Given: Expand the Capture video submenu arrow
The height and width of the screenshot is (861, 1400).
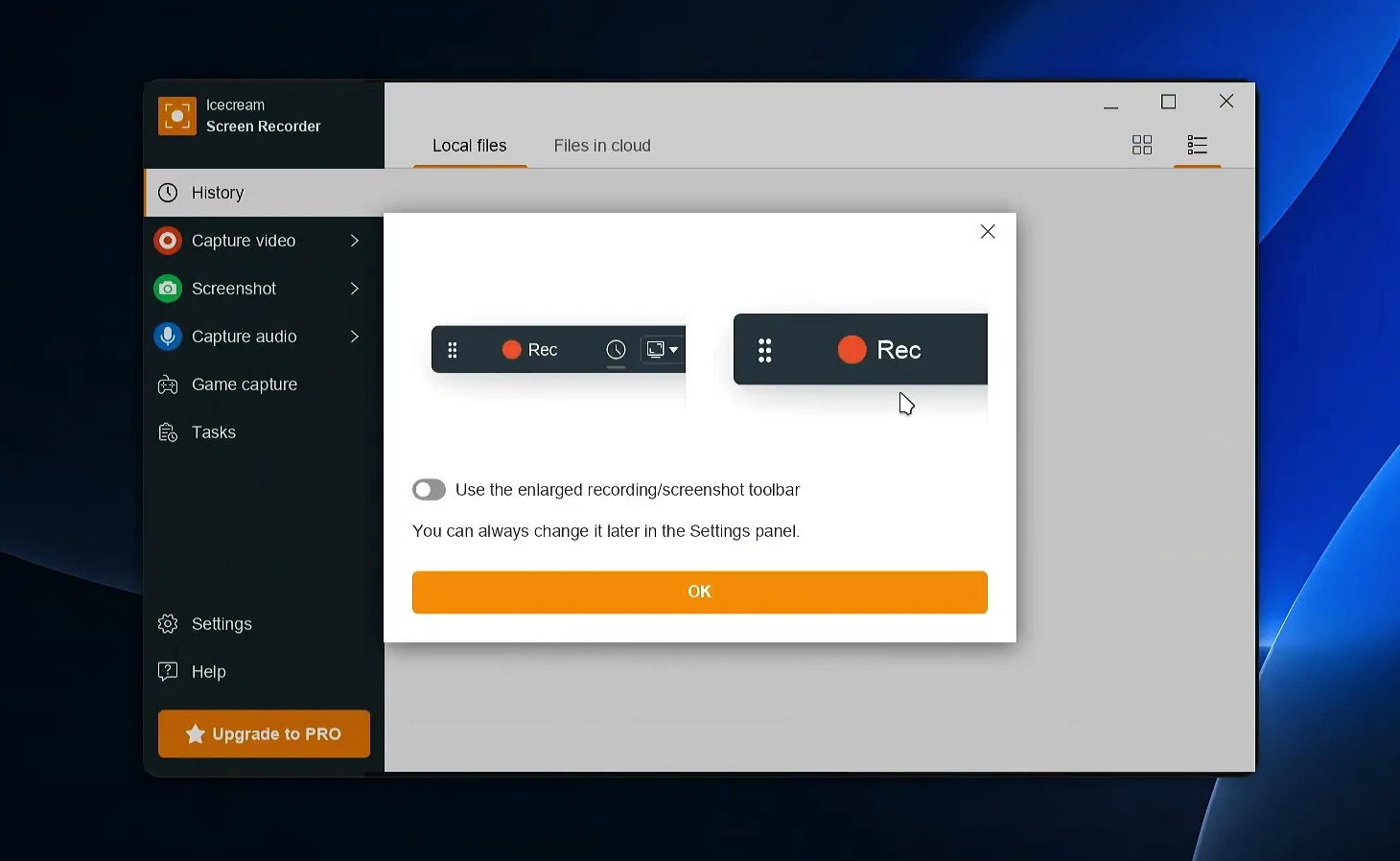Looking at the screenshot, I should click(355, 241).
